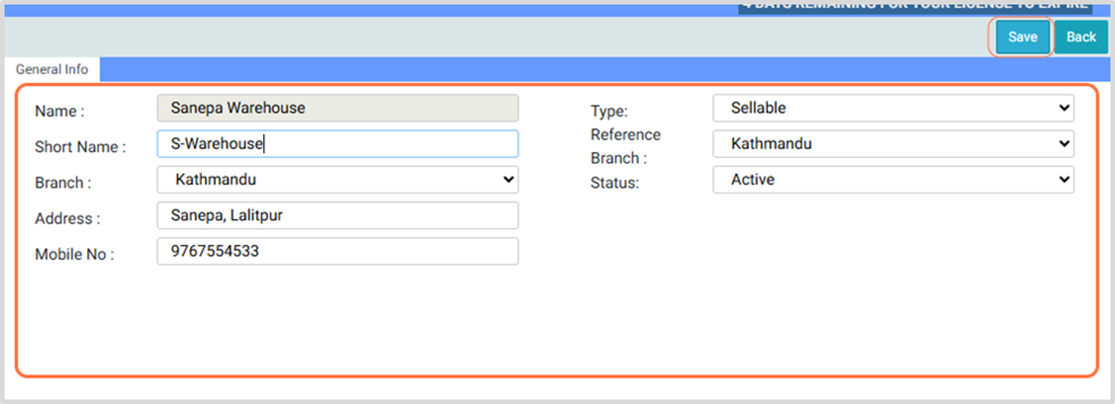Click the "Short Name :" label

pyautogui.click(x=80, y=147)
